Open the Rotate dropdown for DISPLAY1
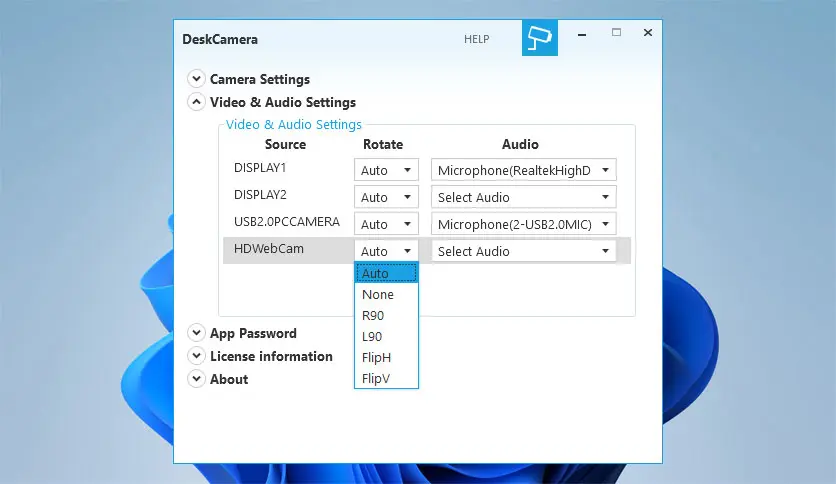 386,170
